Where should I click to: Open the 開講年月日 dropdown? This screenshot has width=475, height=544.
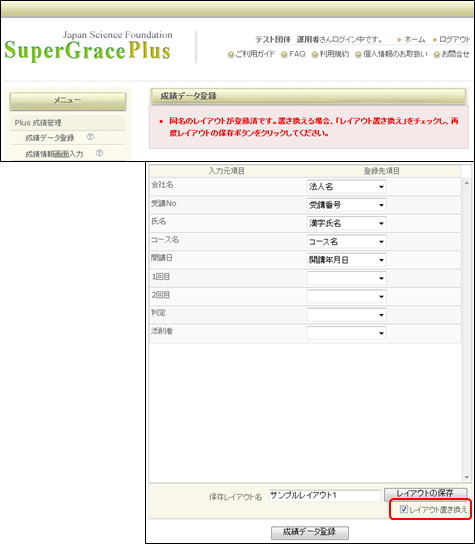(346, 260)
